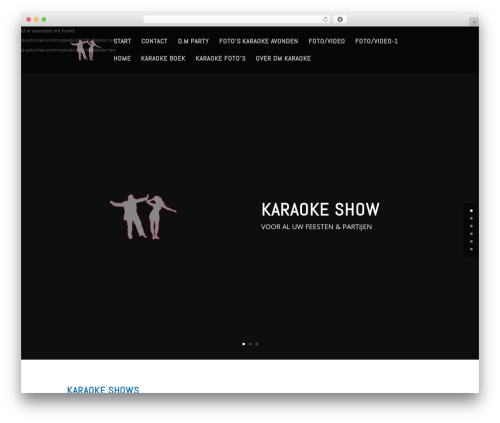Jump to second section via side dot navigation
This screenshot has height=423, width=500.
[x=471, y=218]
